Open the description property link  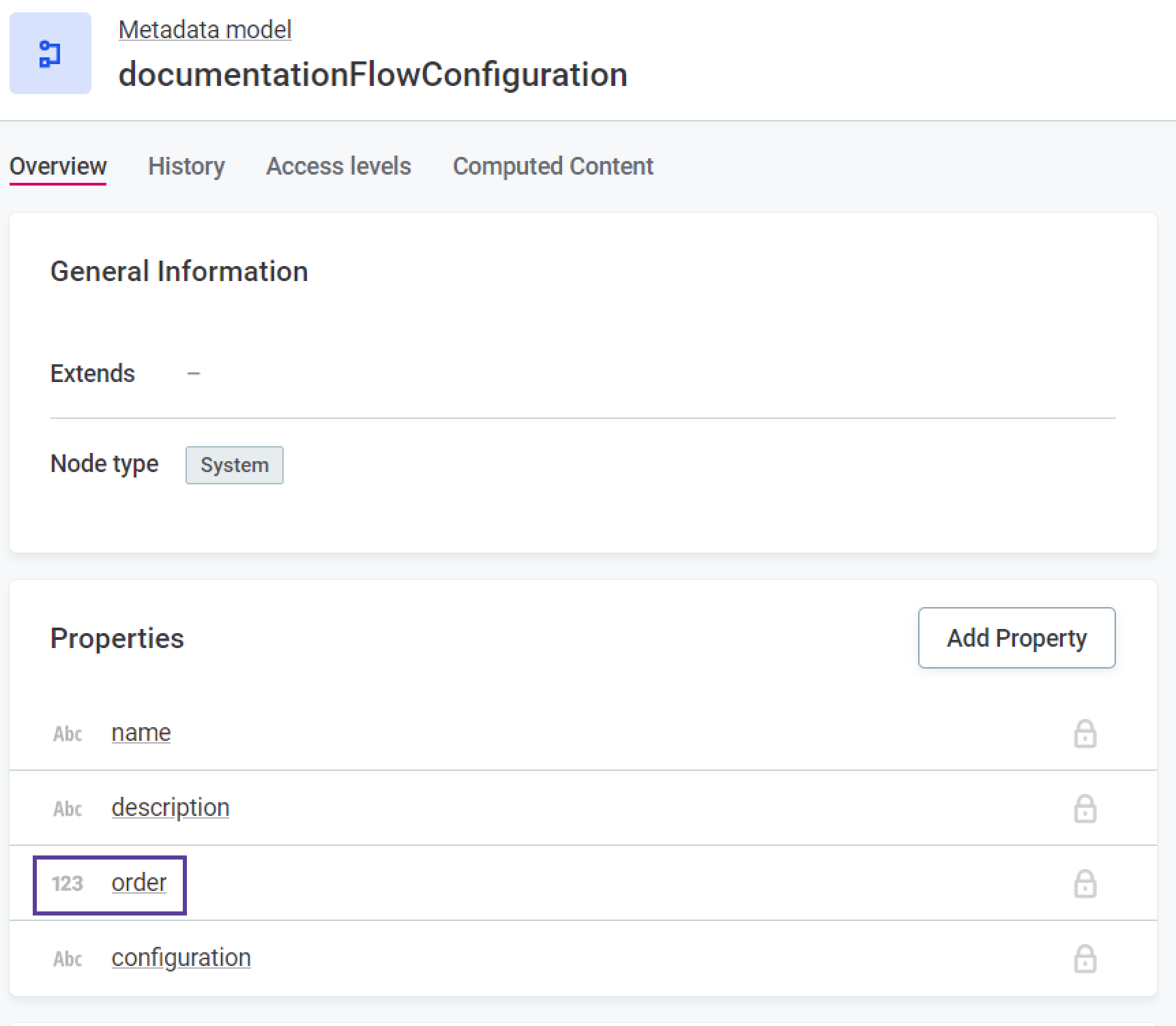pos(171,808)
